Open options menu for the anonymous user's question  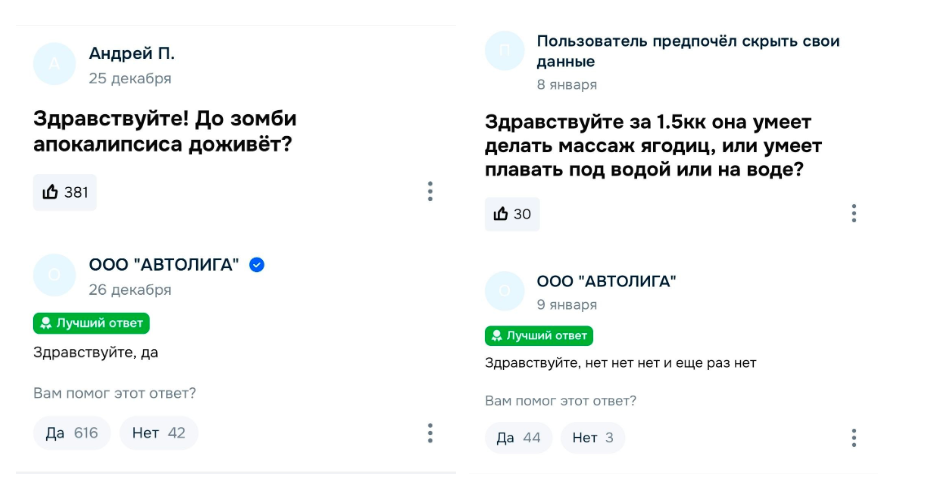point(853,213)
